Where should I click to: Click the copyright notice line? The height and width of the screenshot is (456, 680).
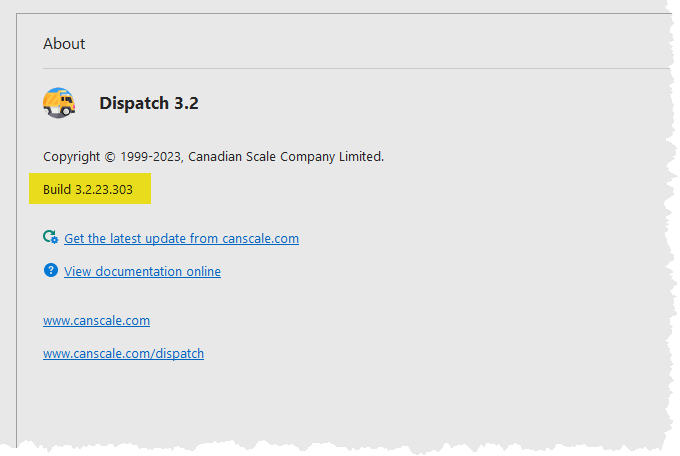(213, 156)
